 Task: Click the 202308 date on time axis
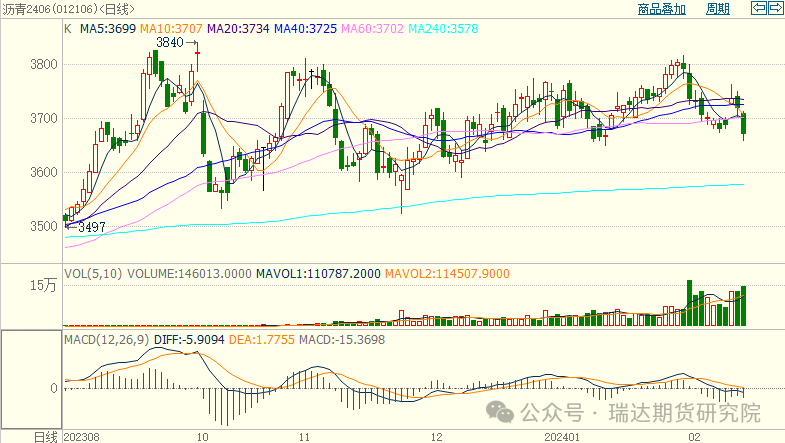tap(82, 437)
